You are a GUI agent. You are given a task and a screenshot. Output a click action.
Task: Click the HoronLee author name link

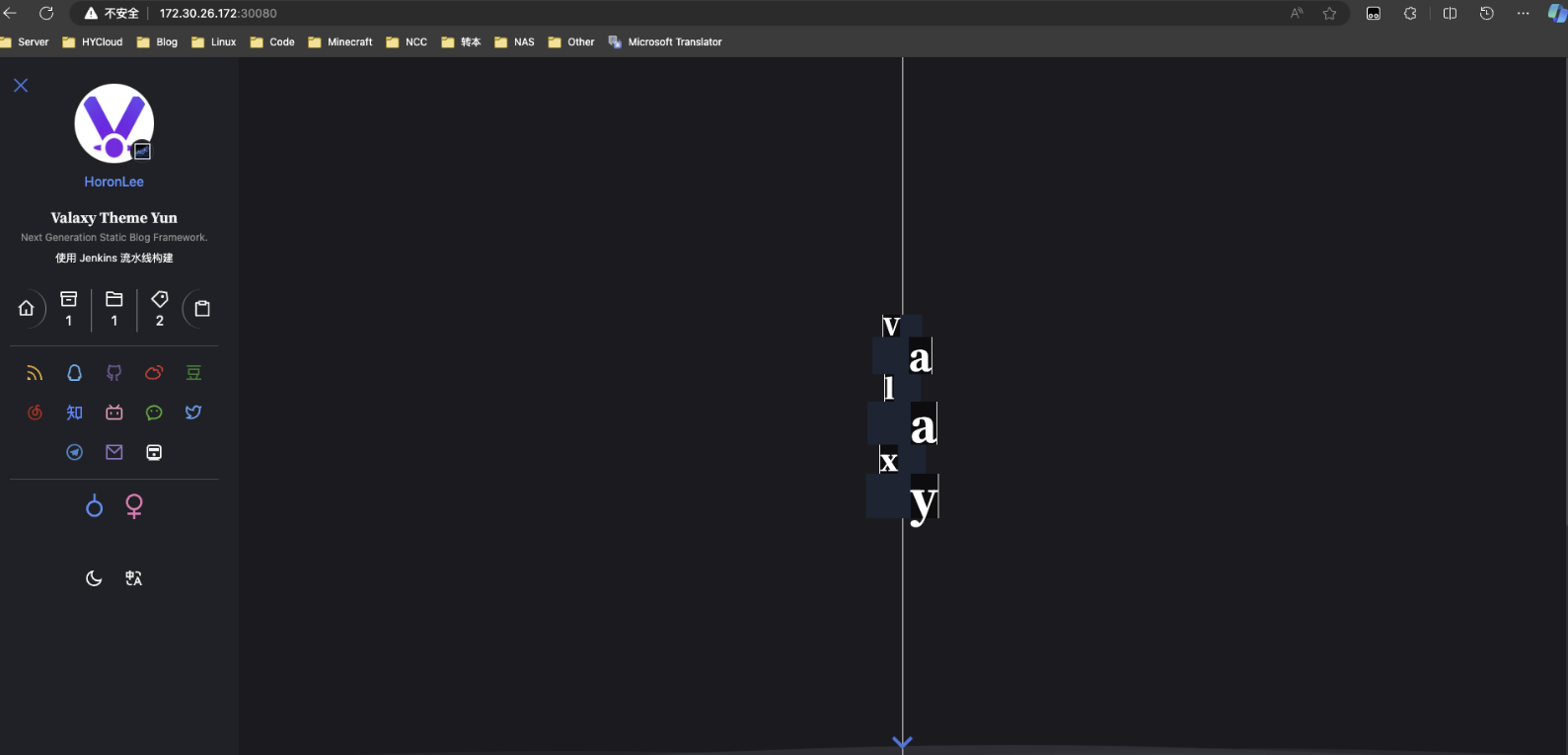point(113,182)
